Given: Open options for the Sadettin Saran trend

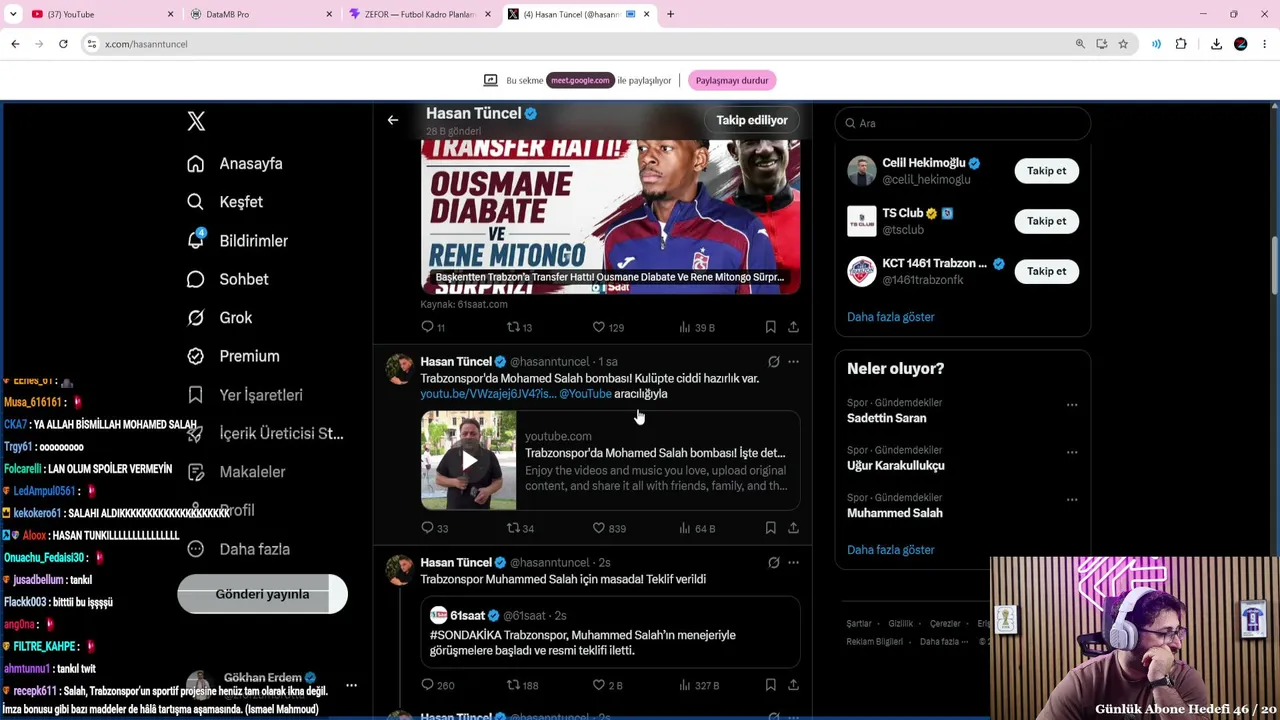Looking at the screenshot, I should point(1072,405).
